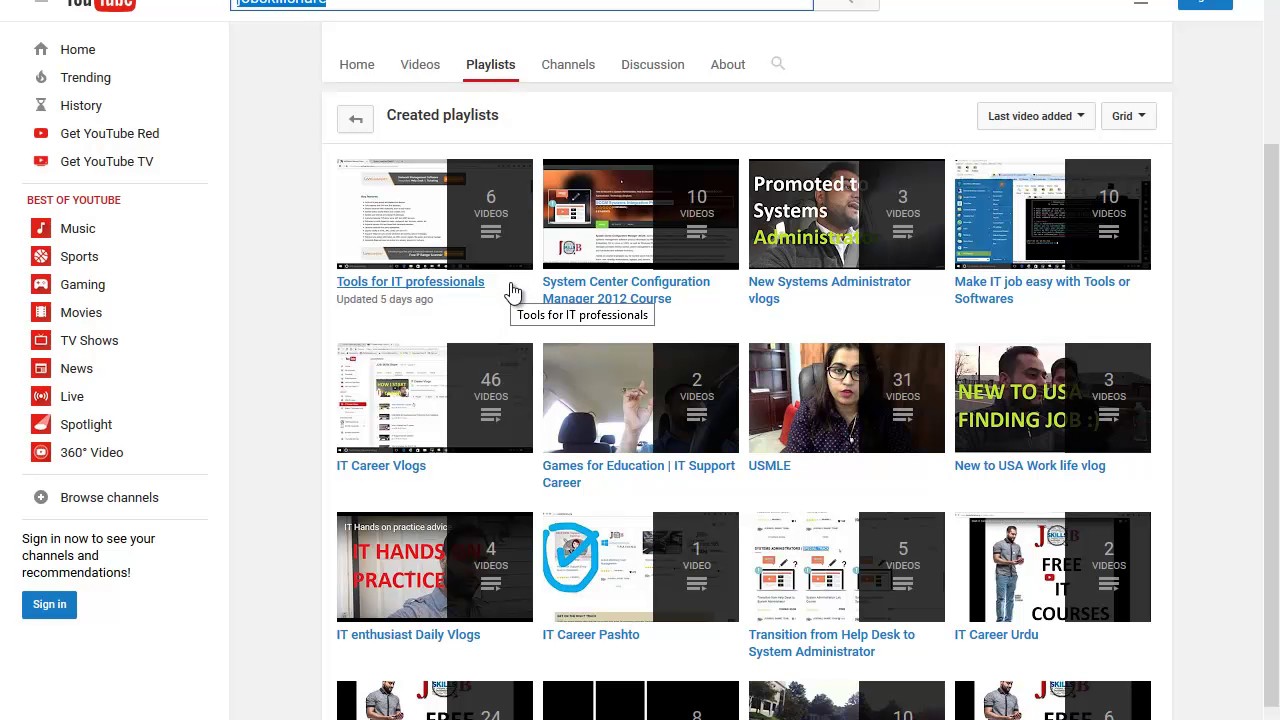The image size is (1280, 720).
Task: Click the New Systems Administrator vlogs thumbnail
Action: click(846, 214)
